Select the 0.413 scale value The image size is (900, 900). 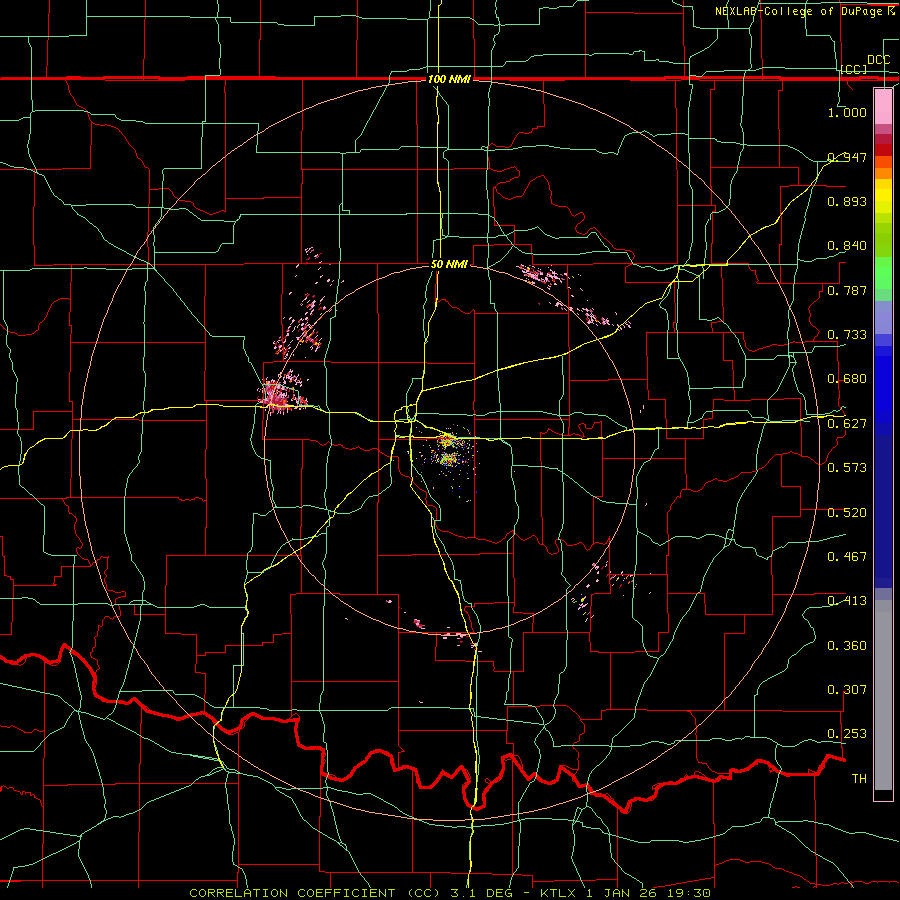tap(847, 601)
